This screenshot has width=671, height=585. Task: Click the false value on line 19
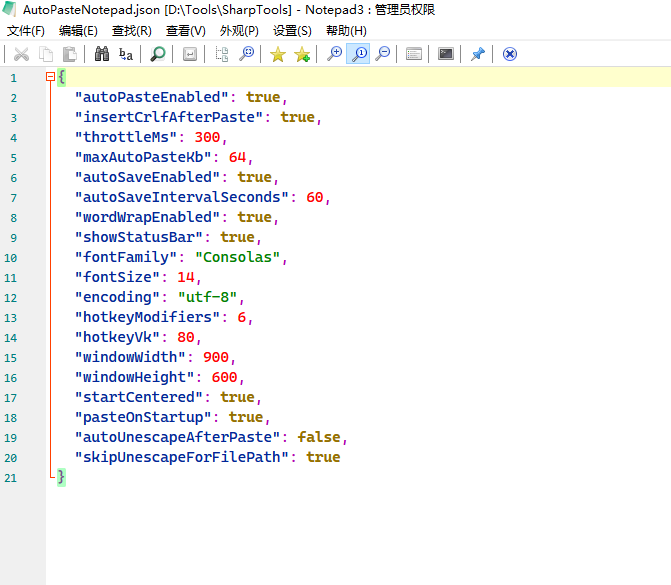(x=319, y=437)
